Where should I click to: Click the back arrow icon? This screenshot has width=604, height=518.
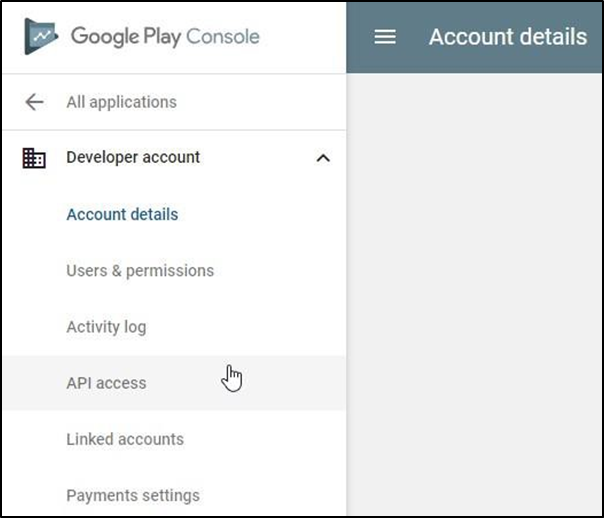tap(35, 102)
